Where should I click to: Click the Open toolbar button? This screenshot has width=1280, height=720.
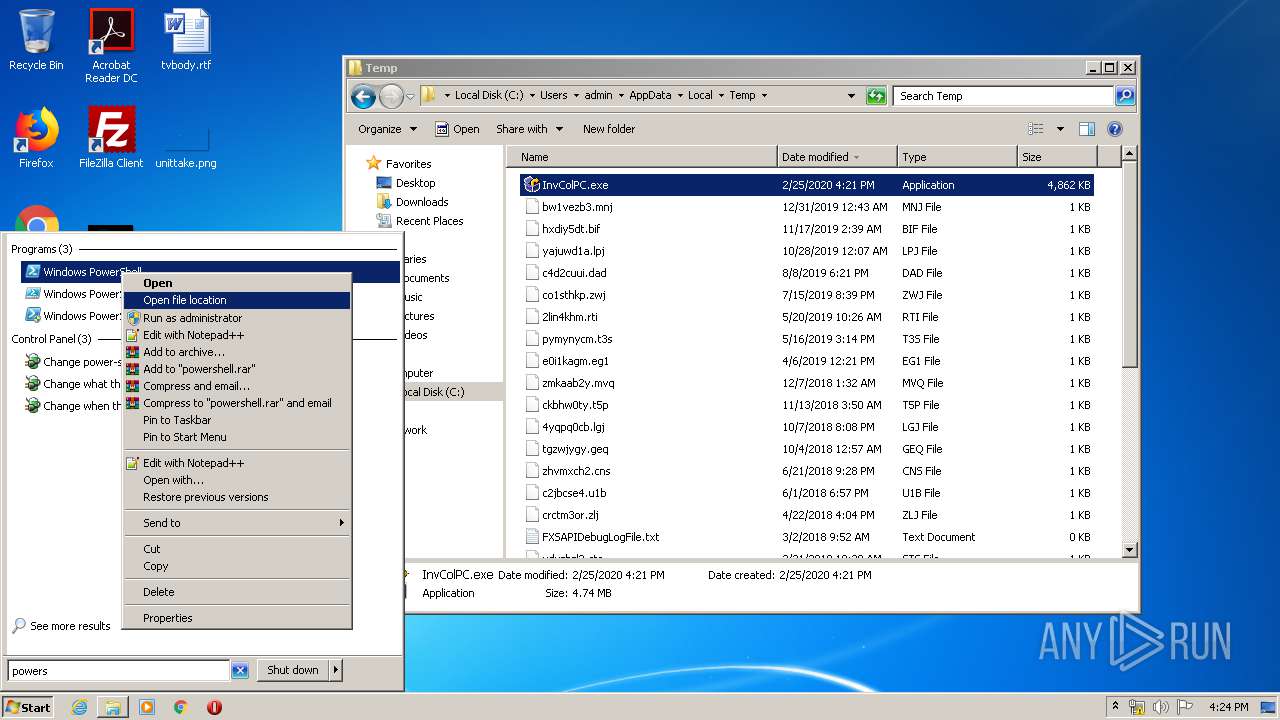coord(457,129)
